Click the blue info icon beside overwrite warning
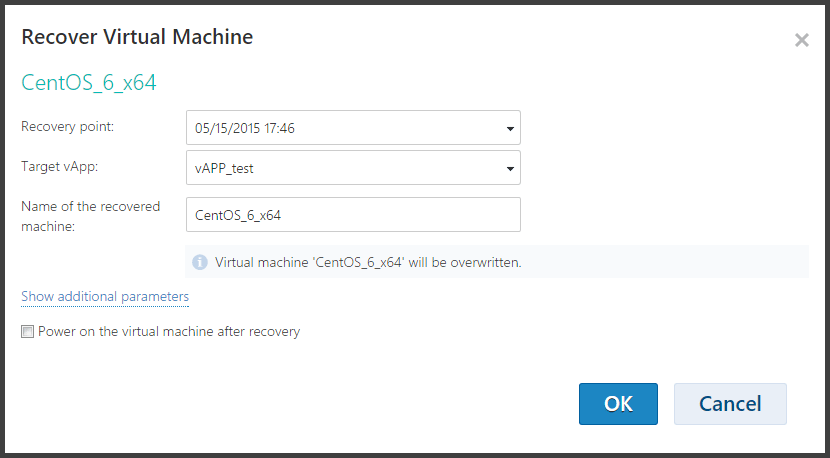The width and height of the screenshot is (830, 458). [x=200, y=262]
